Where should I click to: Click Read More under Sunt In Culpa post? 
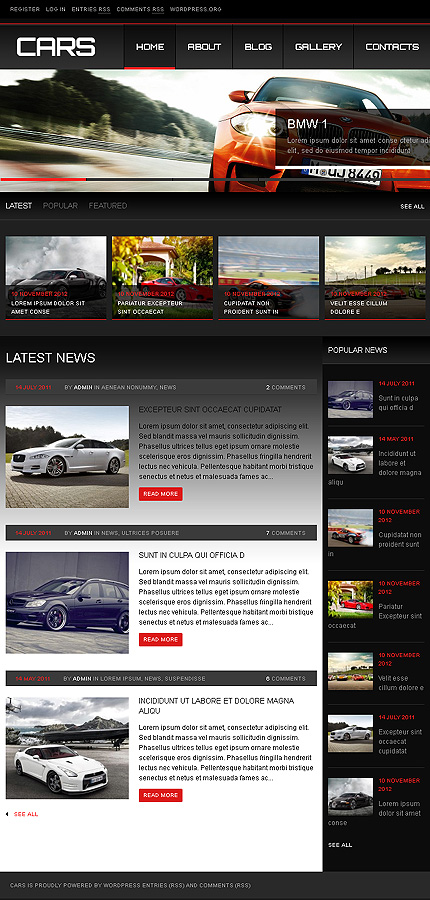(x=161, y=639)
